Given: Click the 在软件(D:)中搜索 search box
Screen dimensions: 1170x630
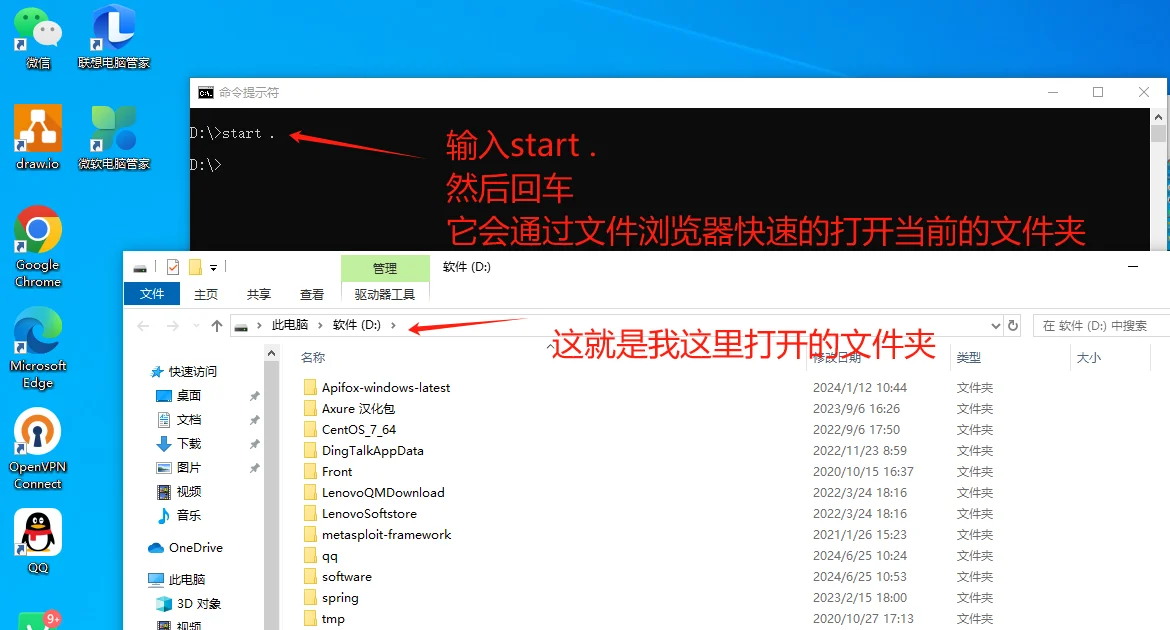Looking at the screenshot, I should [x=1100, y=325].
